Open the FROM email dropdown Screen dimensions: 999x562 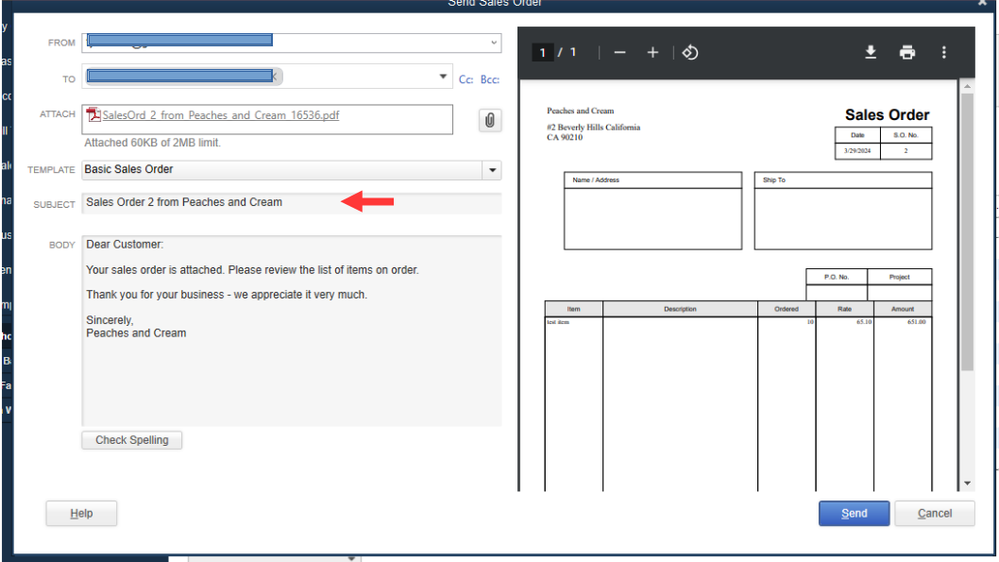[494, 43]
